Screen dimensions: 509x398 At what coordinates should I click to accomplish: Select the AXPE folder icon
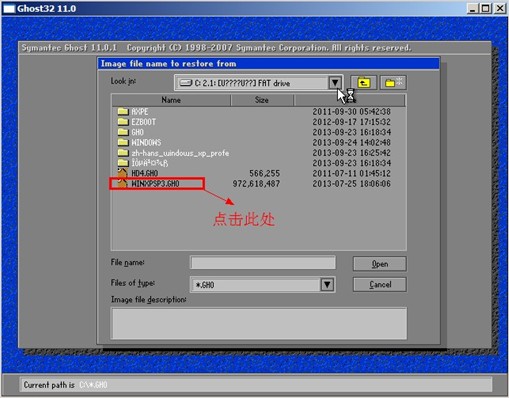click(123, 111)
